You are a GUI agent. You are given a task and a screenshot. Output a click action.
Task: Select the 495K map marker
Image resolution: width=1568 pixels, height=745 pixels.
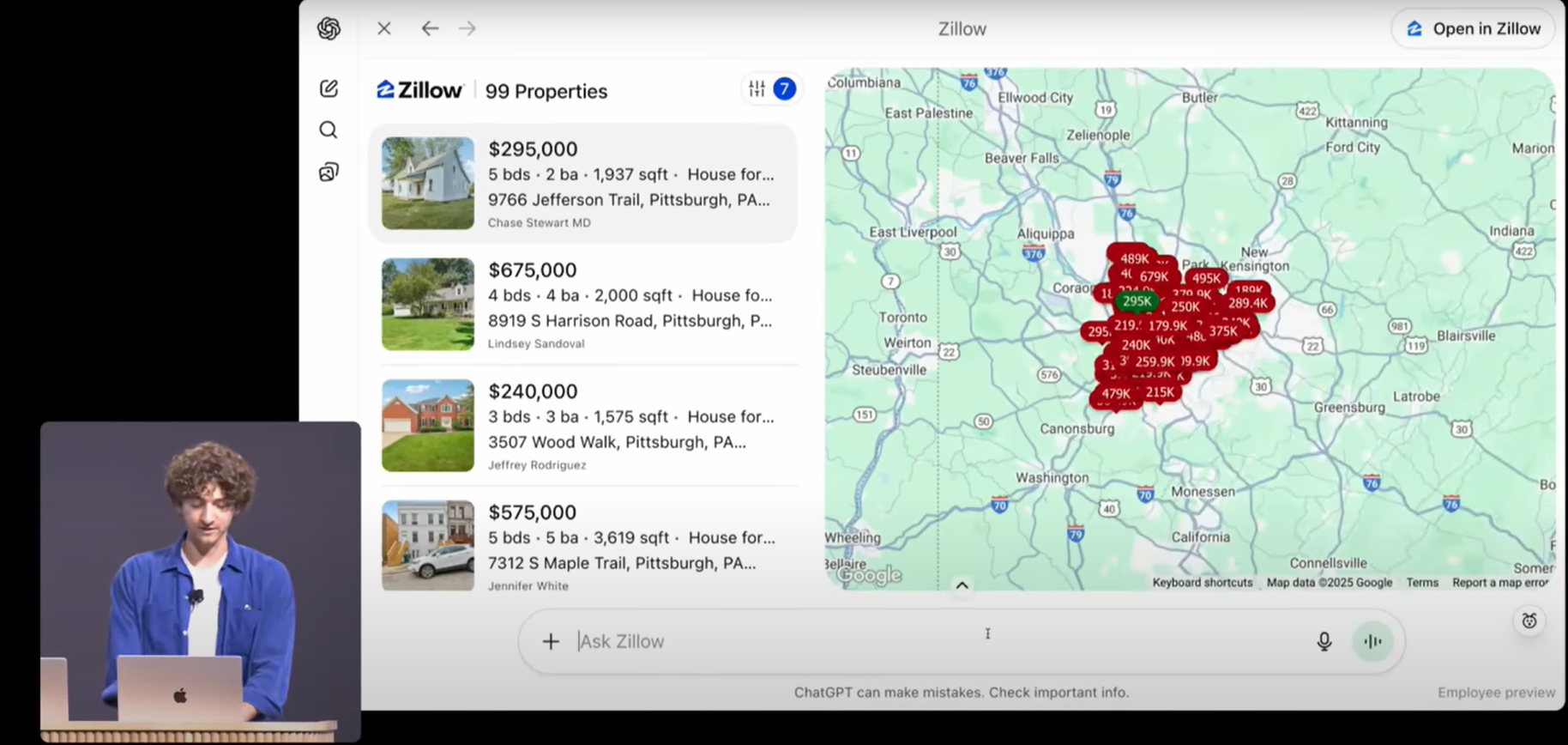point(1206,278)
